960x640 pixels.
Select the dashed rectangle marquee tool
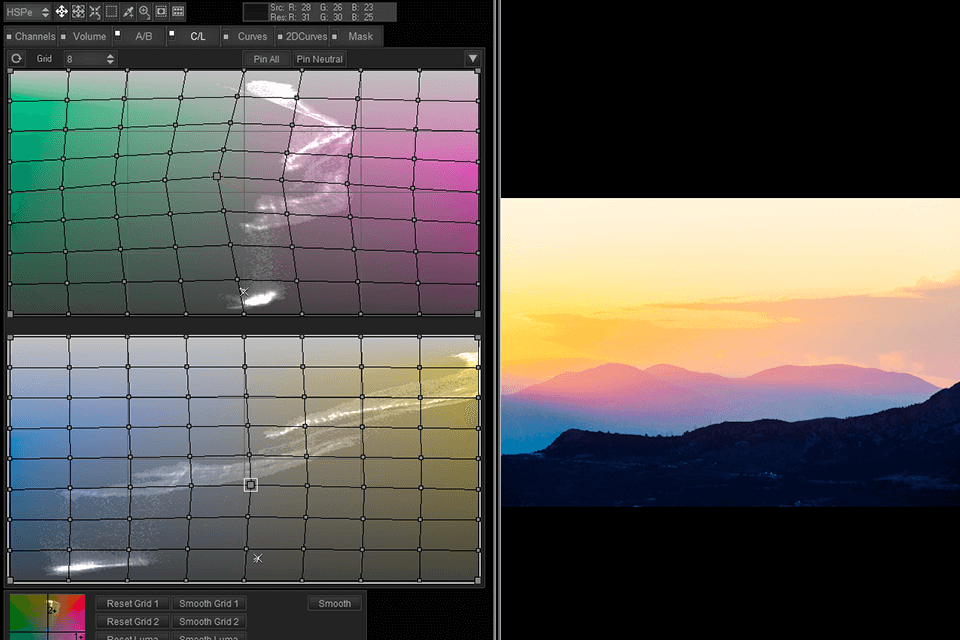(x=111, y=11)
